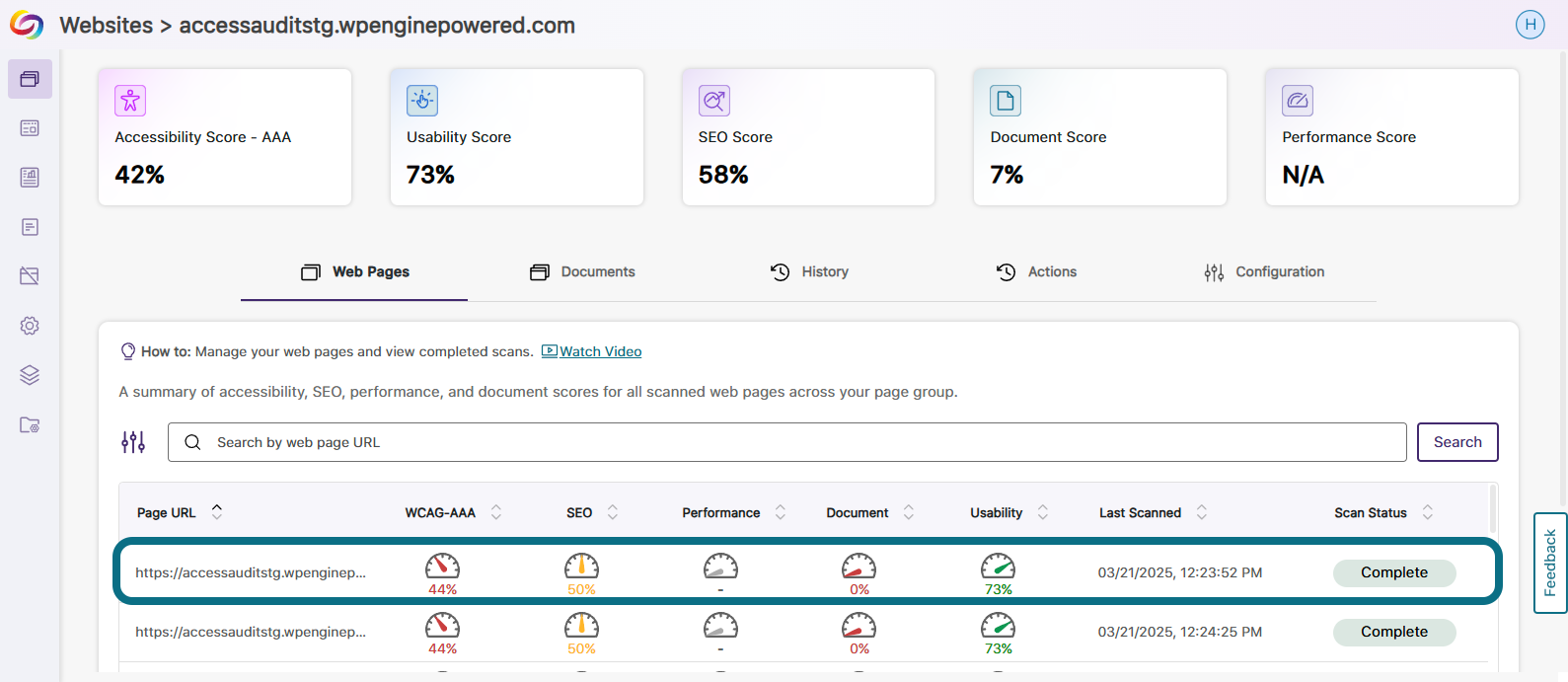Image resolution: width=1568 pixels, height=682 pixels.
Task: Click the 44% WCAG gauge in second row
Action: coord(442,626)
